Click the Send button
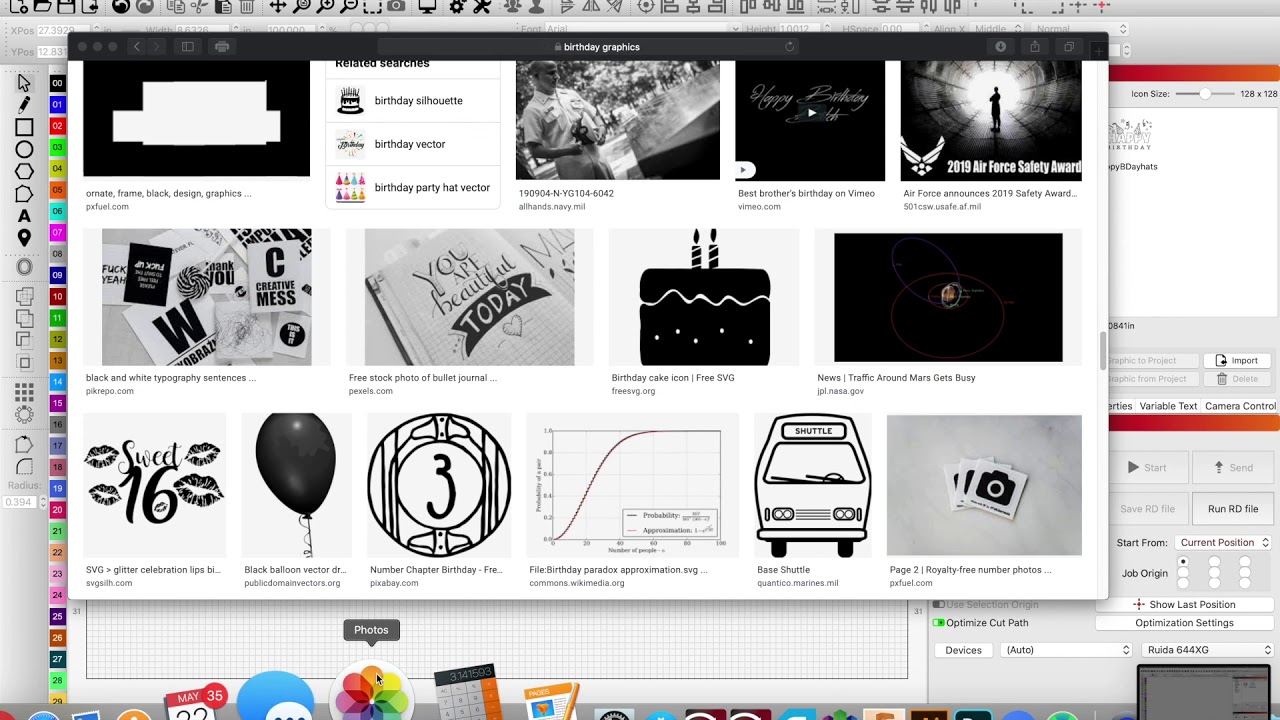1280x720 pixels. (x=1233, y=467)
